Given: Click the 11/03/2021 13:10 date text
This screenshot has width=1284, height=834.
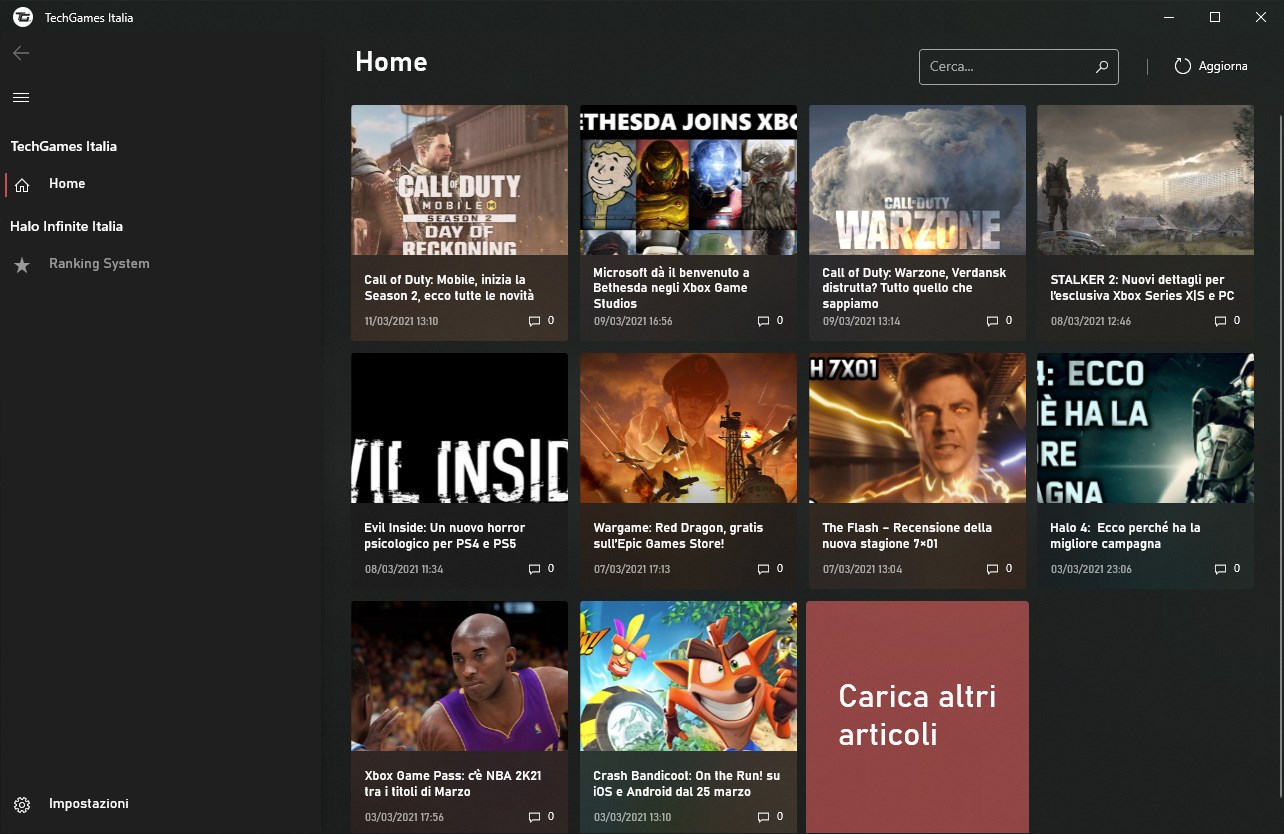Looking at the screenshot, I should pyautogui.click(x=401, y=321).
